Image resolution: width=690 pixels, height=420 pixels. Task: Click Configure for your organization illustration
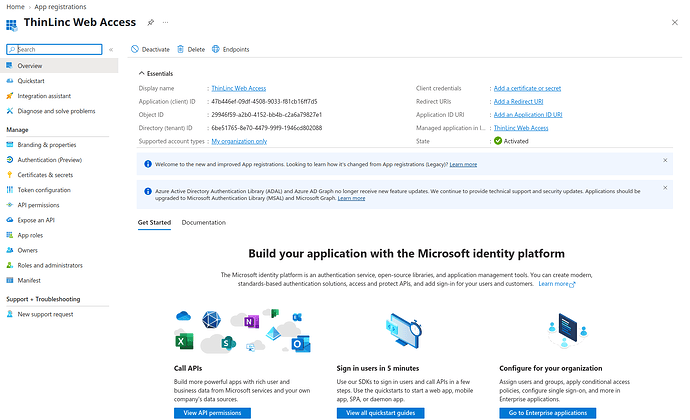point(568,330)
